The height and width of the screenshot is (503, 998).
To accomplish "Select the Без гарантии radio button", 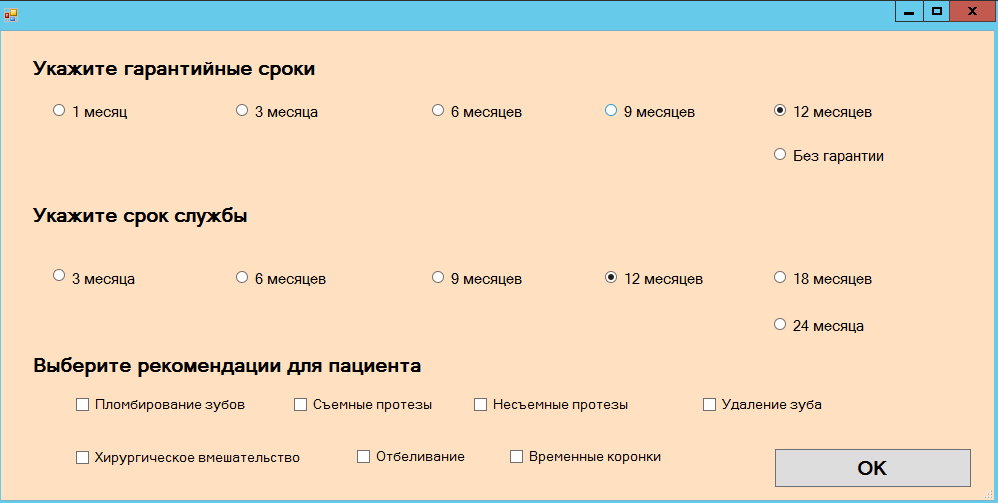I will click(x=780, y=155).
